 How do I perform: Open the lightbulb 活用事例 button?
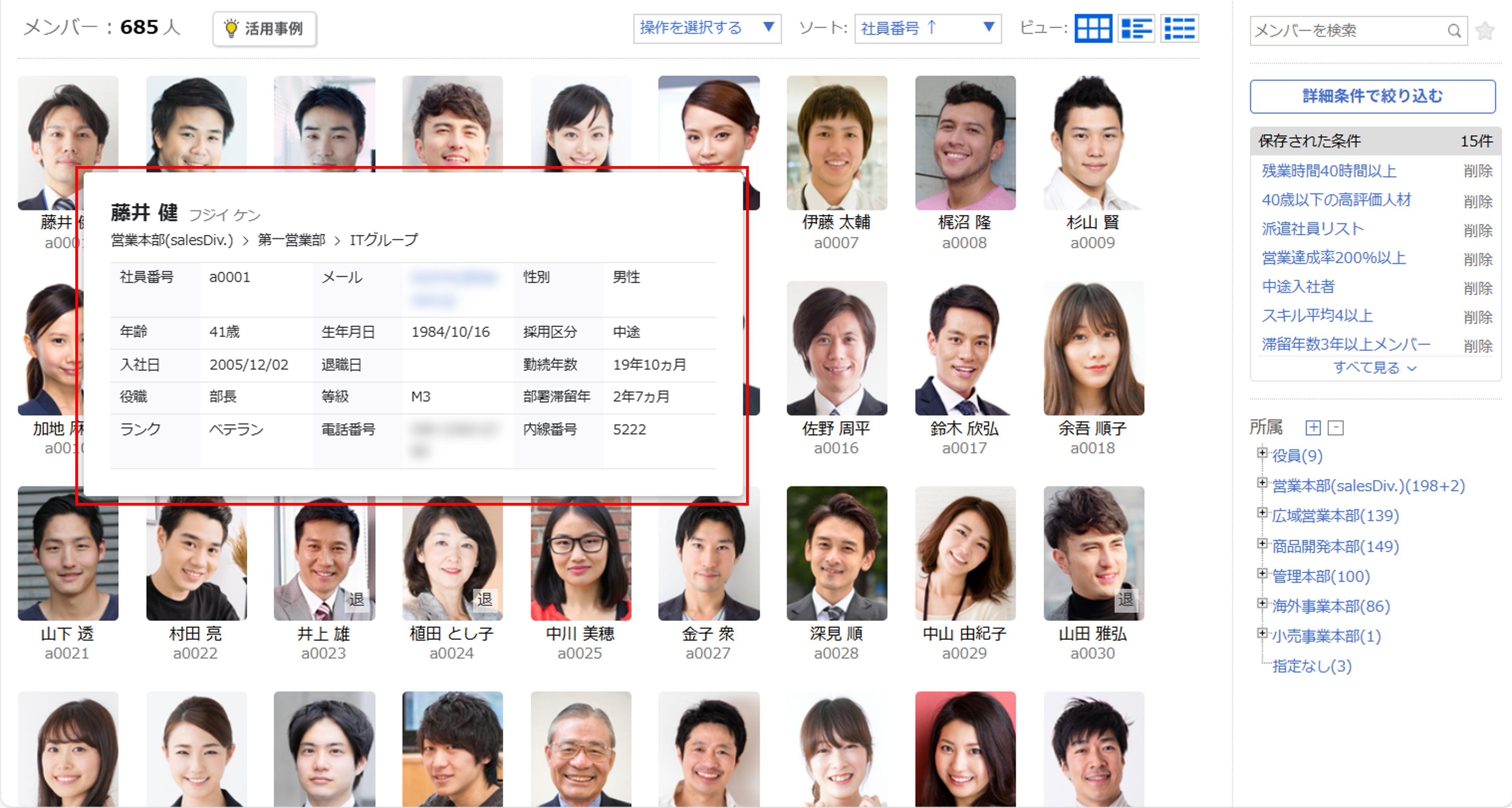(264, 28)
